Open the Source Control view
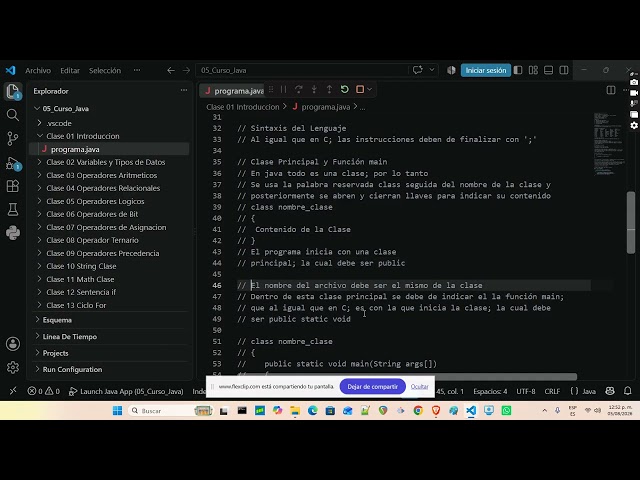 tap(13, 139)
